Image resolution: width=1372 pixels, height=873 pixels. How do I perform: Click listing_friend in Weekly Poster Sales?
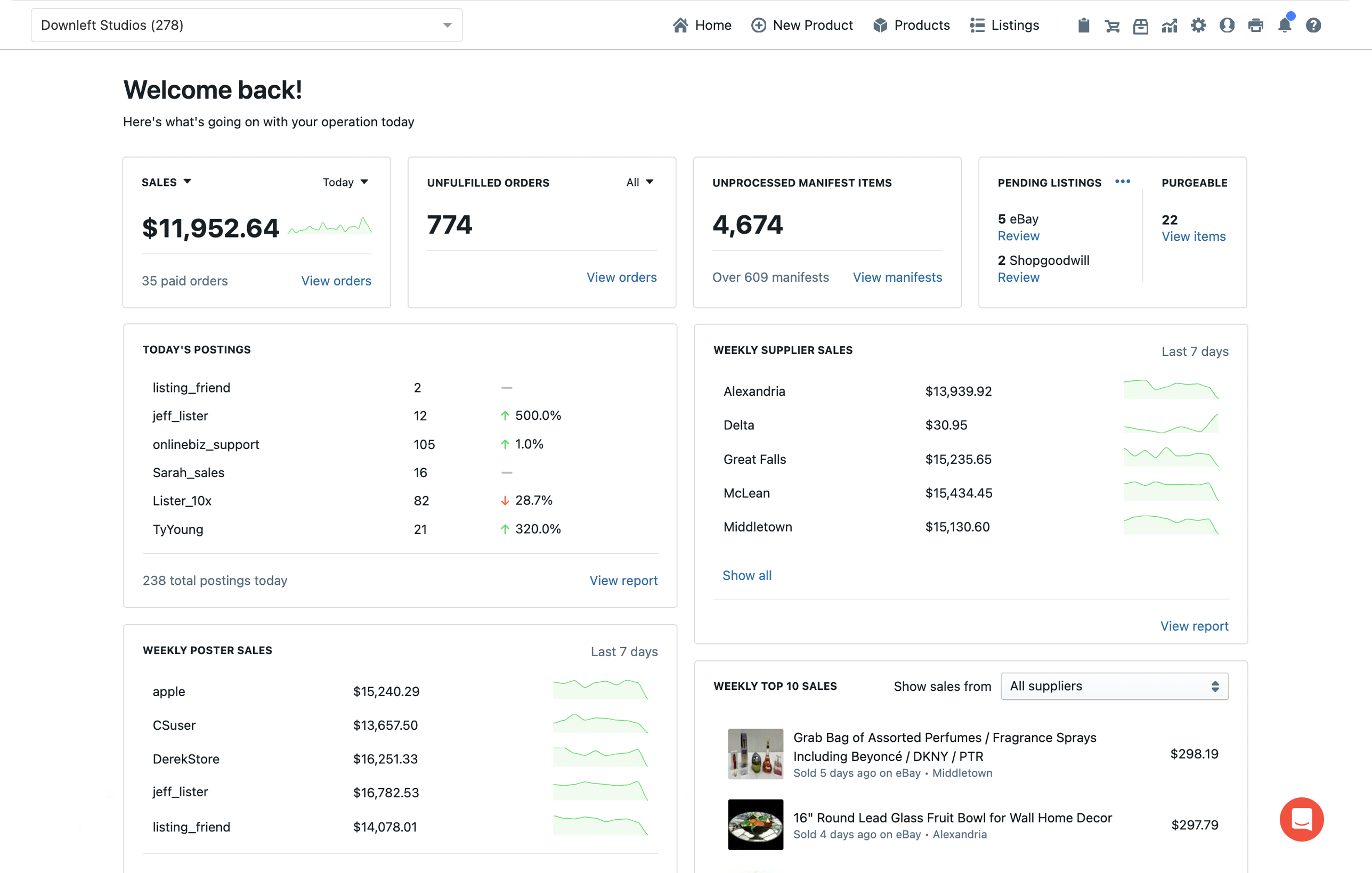[x=191, y=827]
